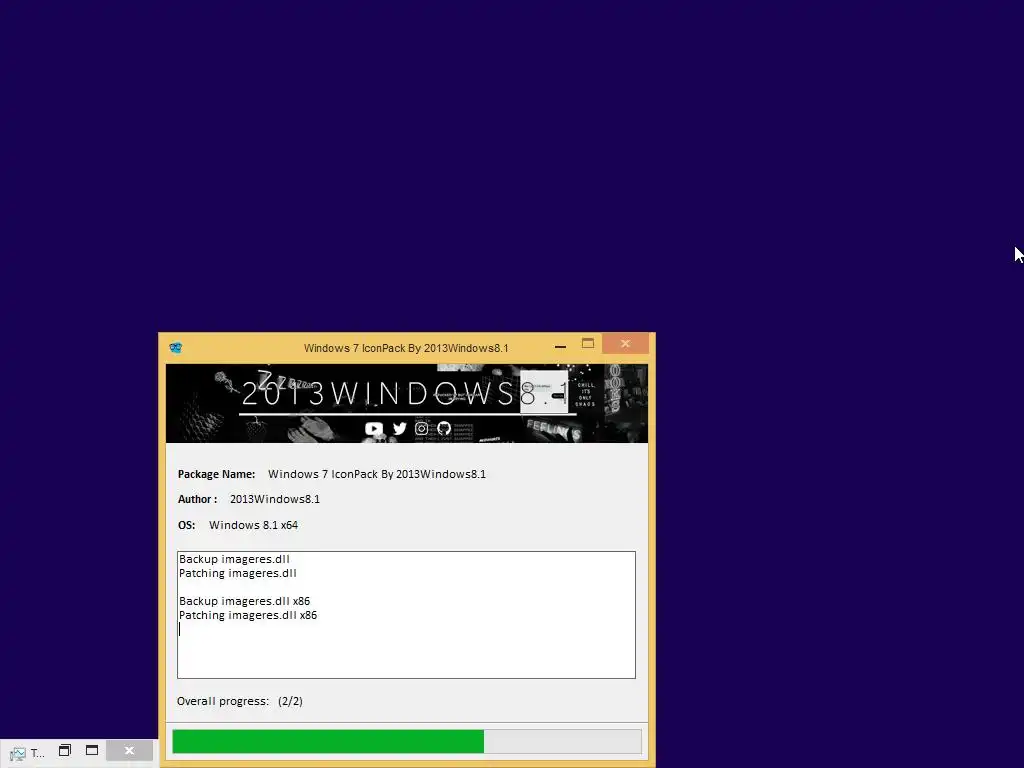
Task: Select the 'Backup imageres.dll' log line
Action: [x=234, y=559]
